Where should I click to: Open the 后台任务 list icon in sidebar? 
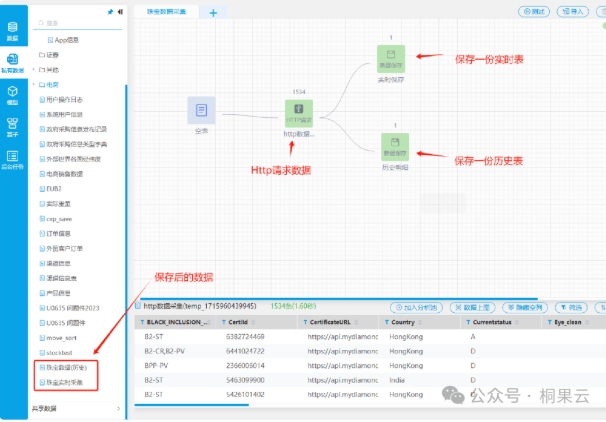point(13,158)
